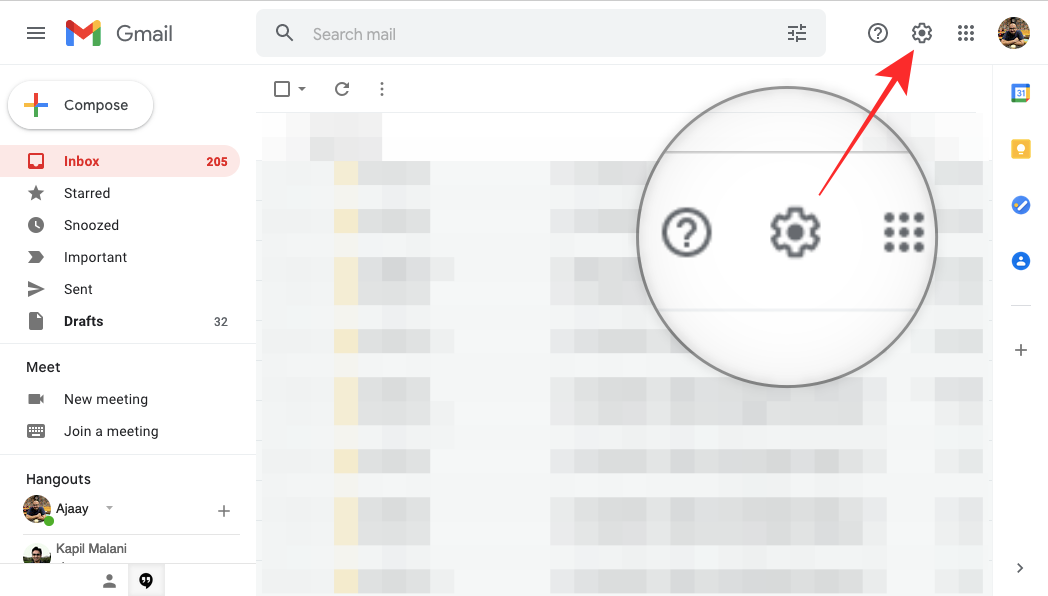Click the Snoozed clock icon
Image resolution: width=1048 pixels, height=596 pixels.
pos(36,225)
